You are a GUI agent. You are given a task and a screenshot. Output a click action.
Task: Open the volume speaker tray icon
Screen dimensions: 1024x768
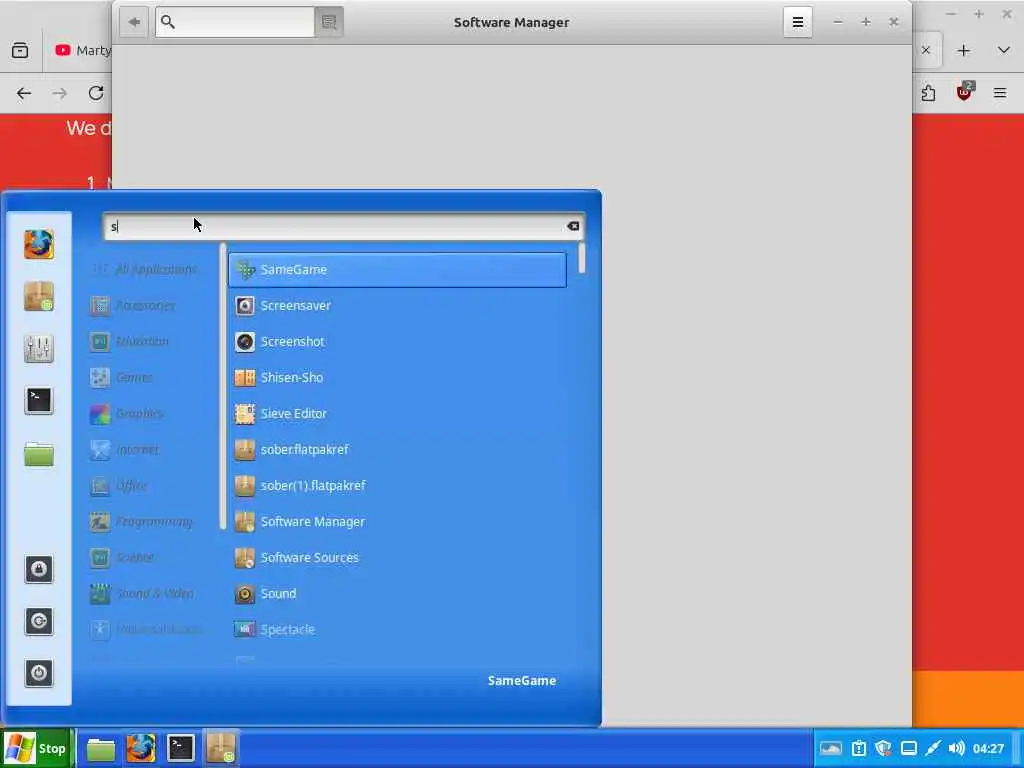click(x=957, y=748)
